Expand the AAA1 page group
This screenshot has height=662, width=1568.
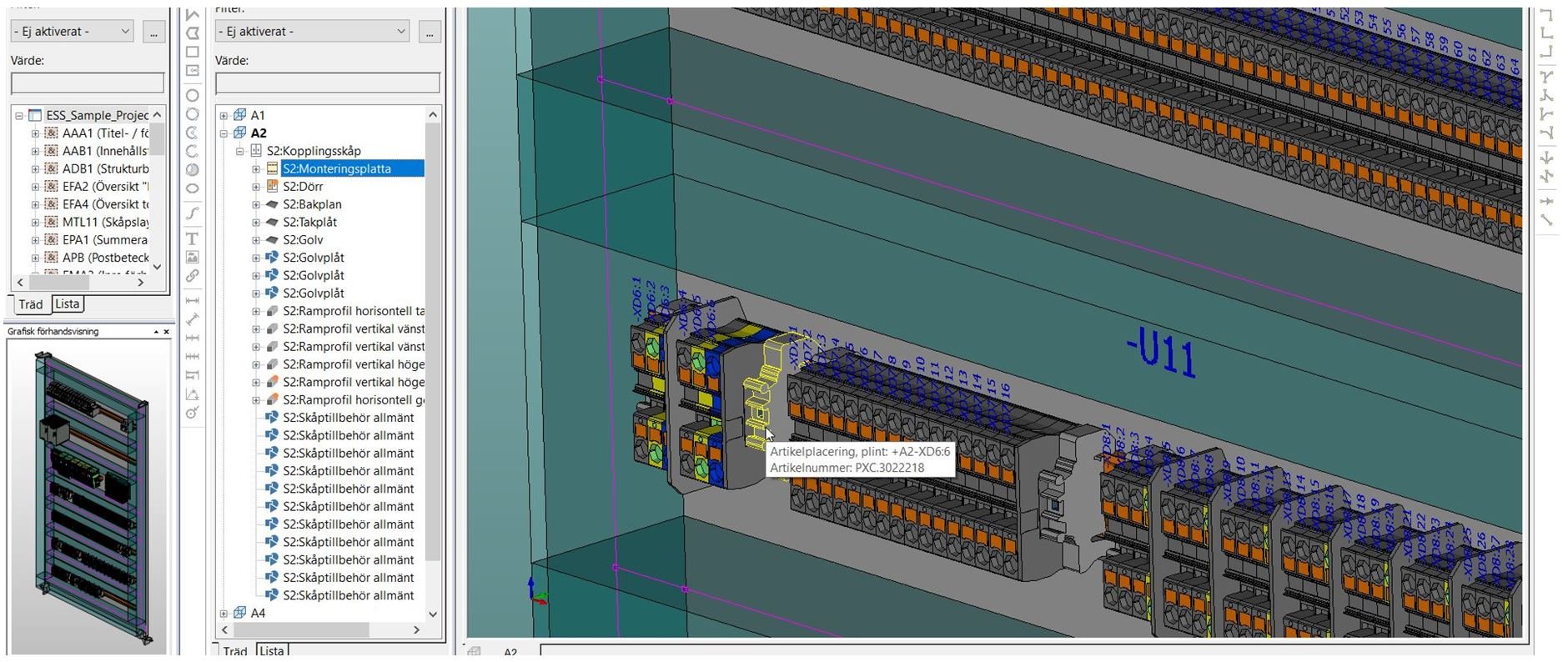[x=35, y=133]
